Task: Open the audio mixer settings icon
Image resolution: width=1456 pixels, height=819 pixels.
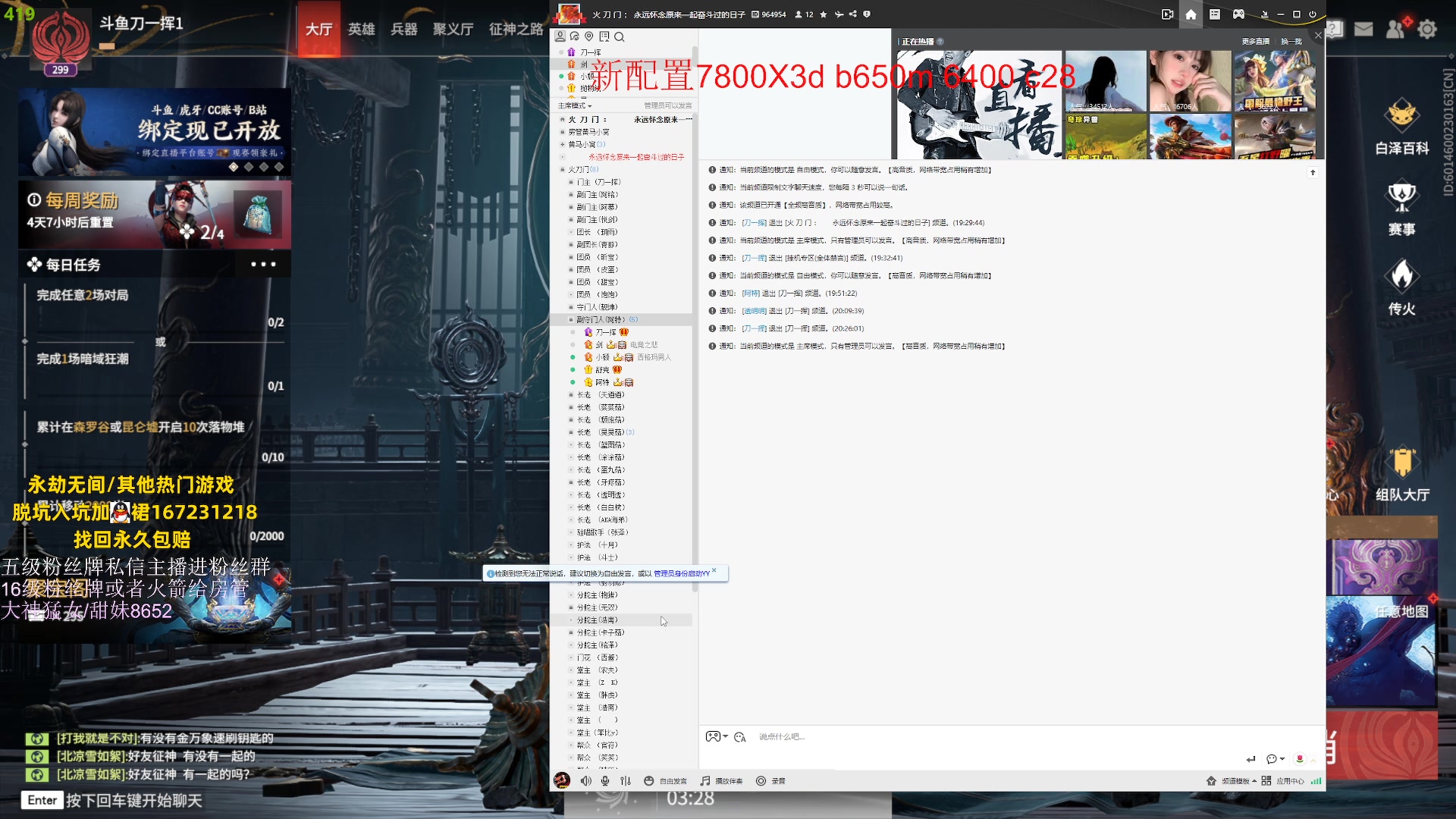Action: [626, 781]
